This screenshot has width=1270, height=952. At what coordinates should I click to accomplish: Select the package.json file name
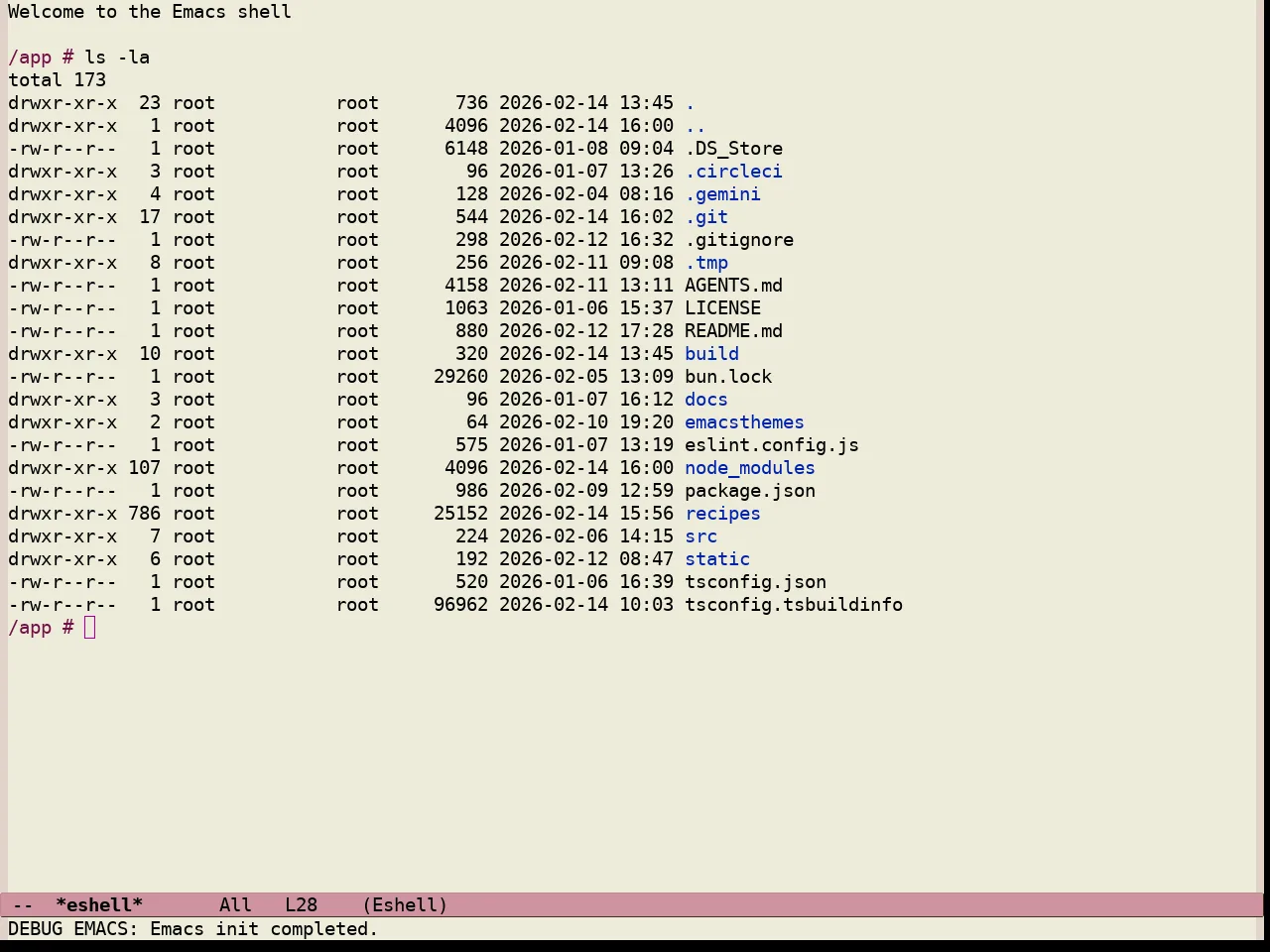pos(750,491)
